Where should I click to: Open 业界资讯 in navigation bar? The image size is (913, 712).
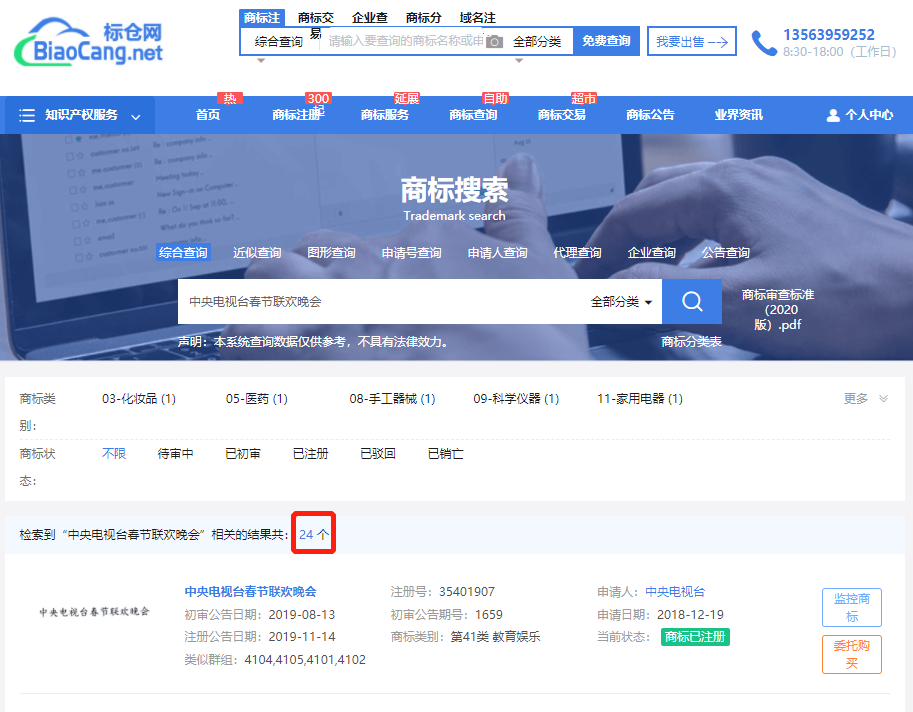[x=739, y=115]
